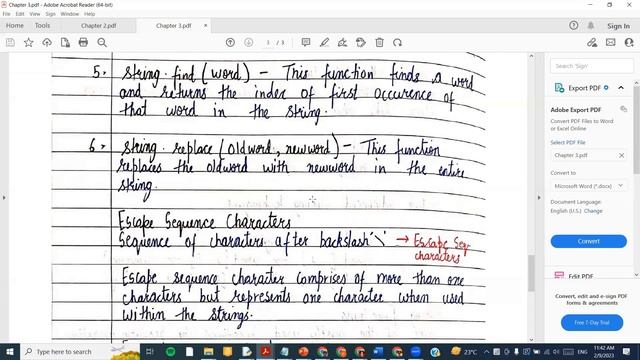Open the Find text magnifier

pos(102,42)
